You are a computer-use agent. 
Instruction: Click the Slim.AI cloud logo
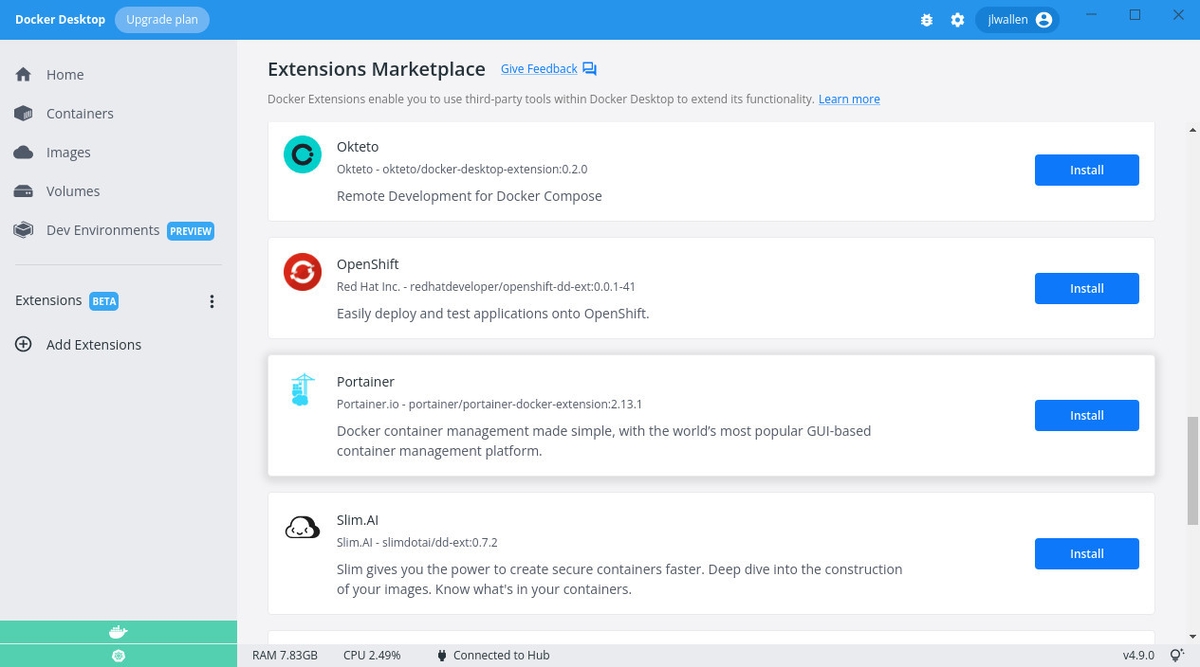[302, 528]
